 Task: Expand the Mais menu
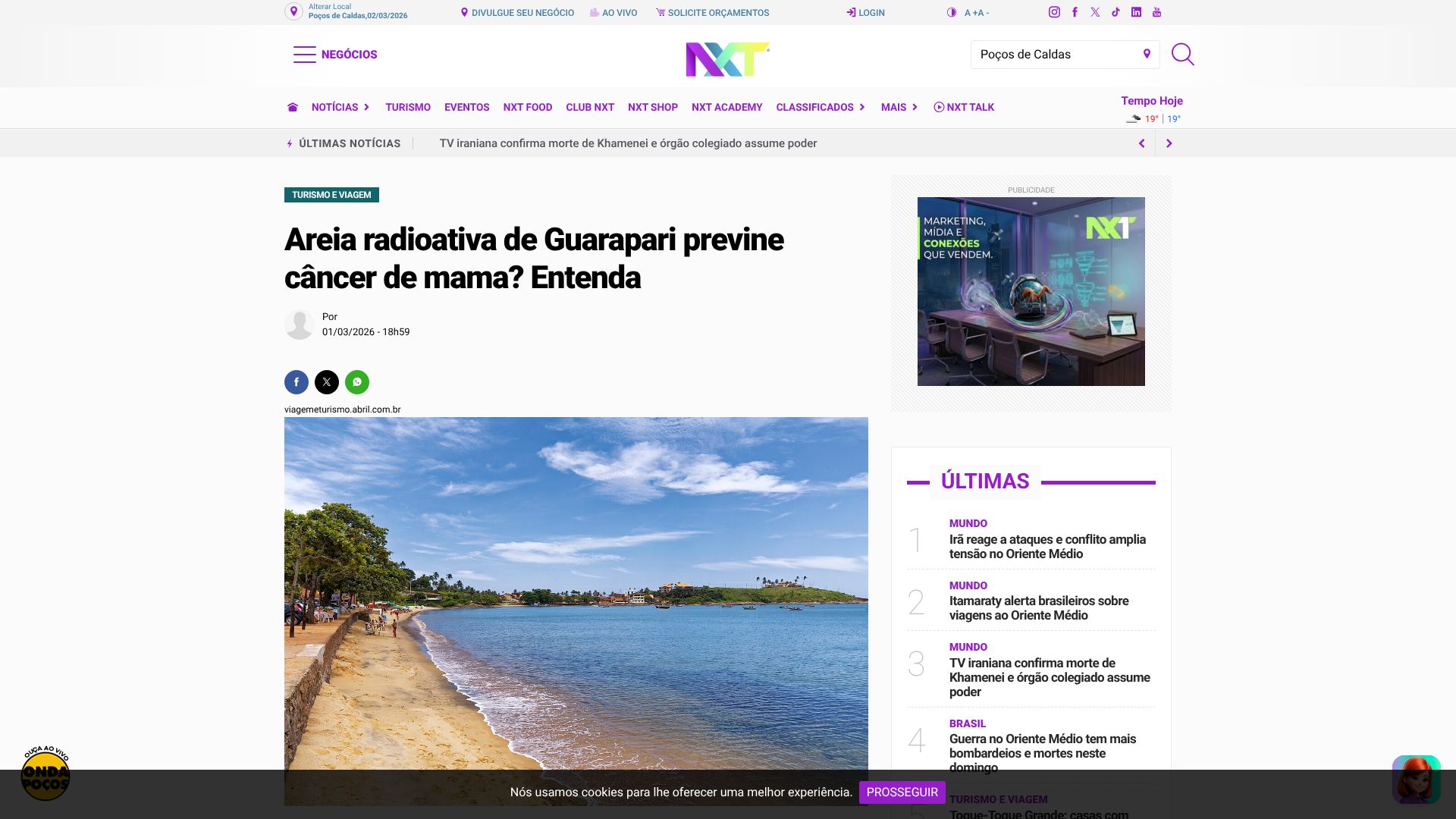899,108
